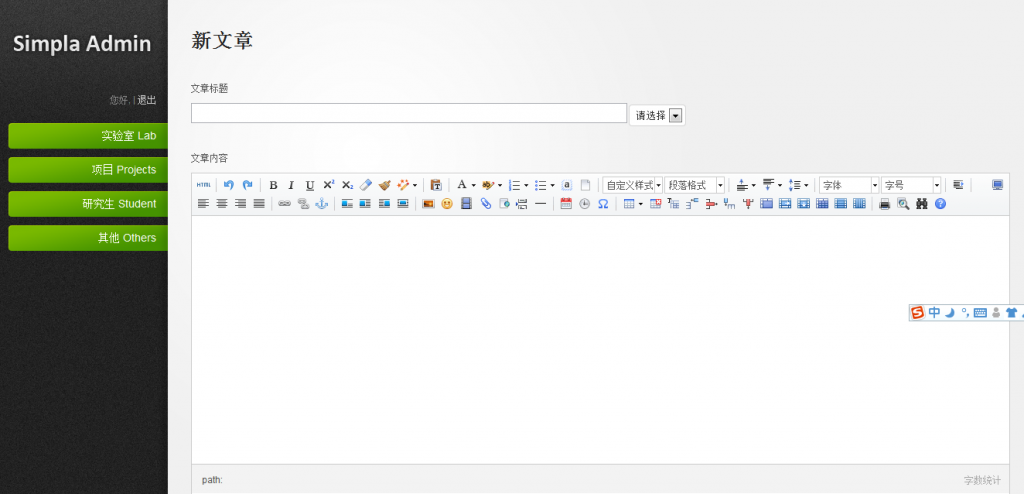Click the binoculars search replace icon
This screenshot has width=1024, height=494.
[x=921, y=204]
